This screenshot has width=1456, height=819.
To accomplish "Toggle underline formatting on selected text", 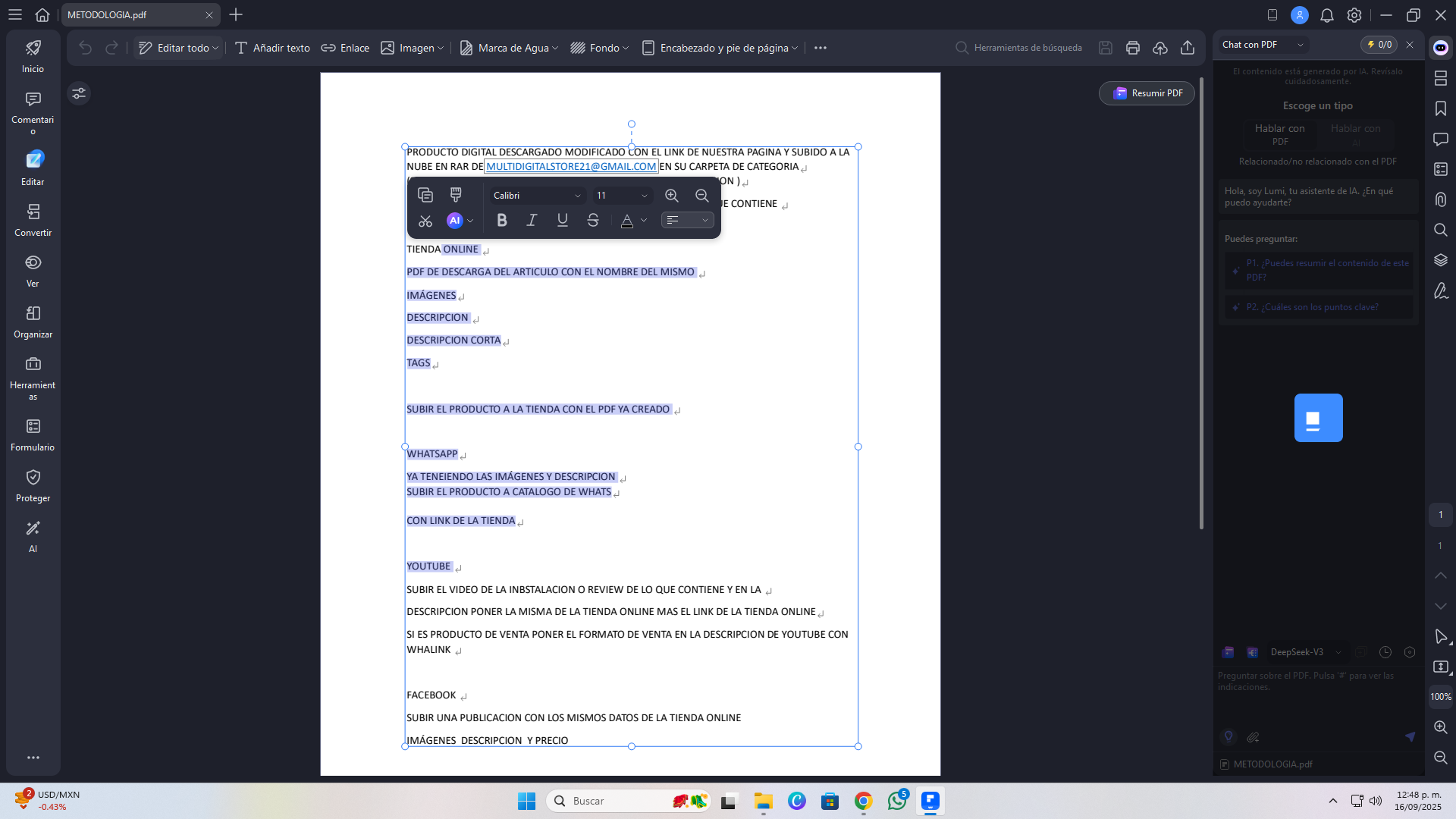I will tap(563, 220).
